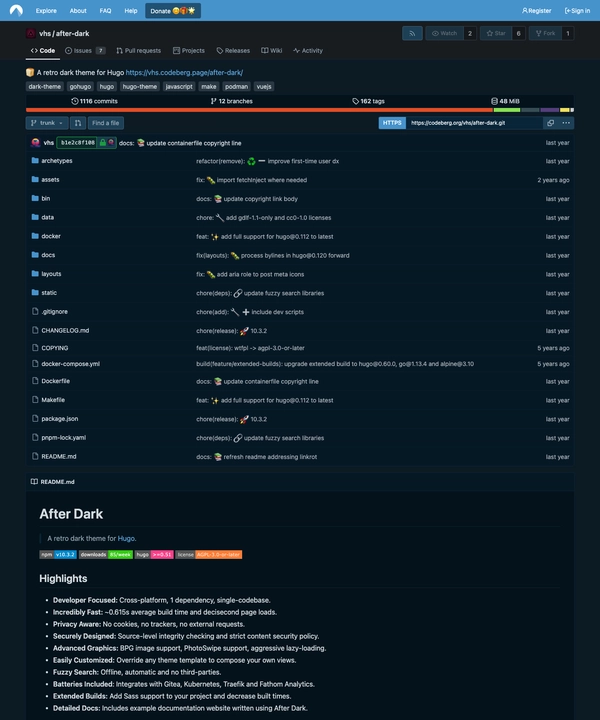Open the RSS feed icon button
600x720 pixels.
point(412,33)
